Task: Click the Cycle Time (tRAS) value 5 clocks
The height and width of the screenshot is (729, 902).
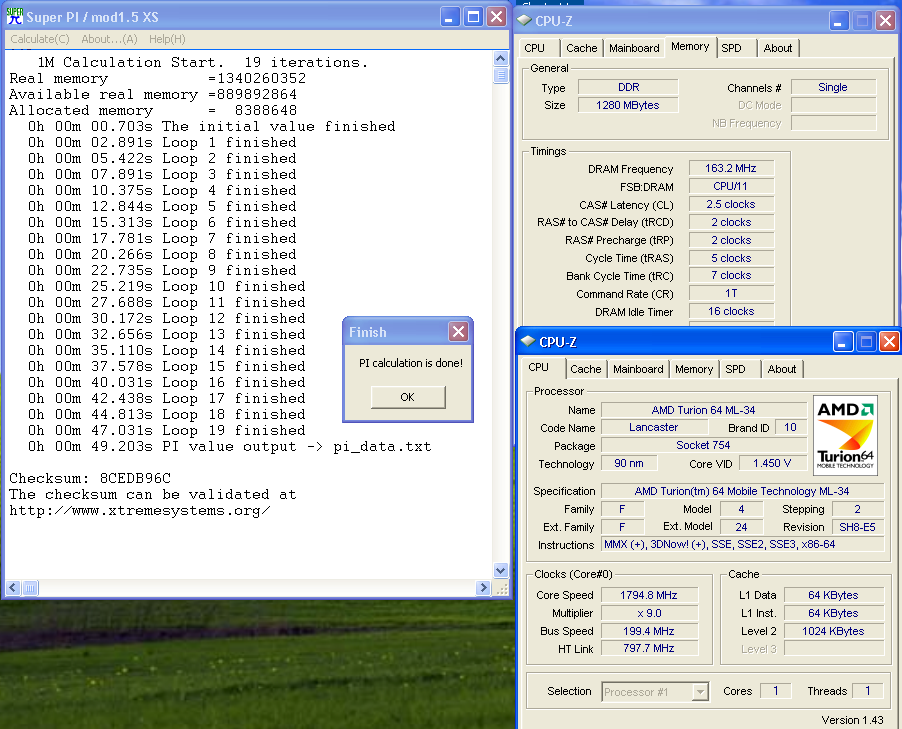Action: [x=731, y=258]
